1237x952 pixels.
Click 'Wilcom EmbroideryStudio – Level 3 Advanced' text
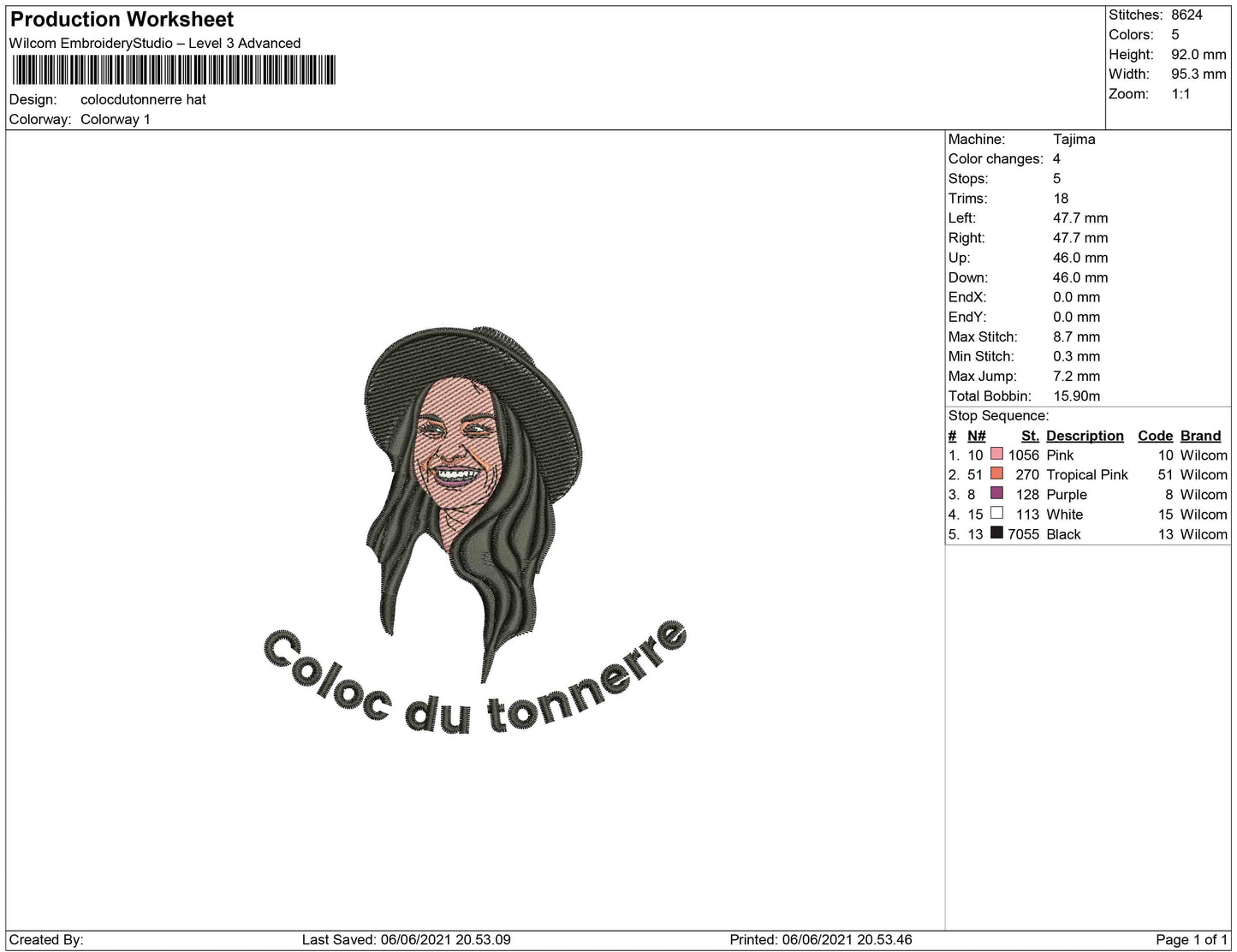pos(155,43)
